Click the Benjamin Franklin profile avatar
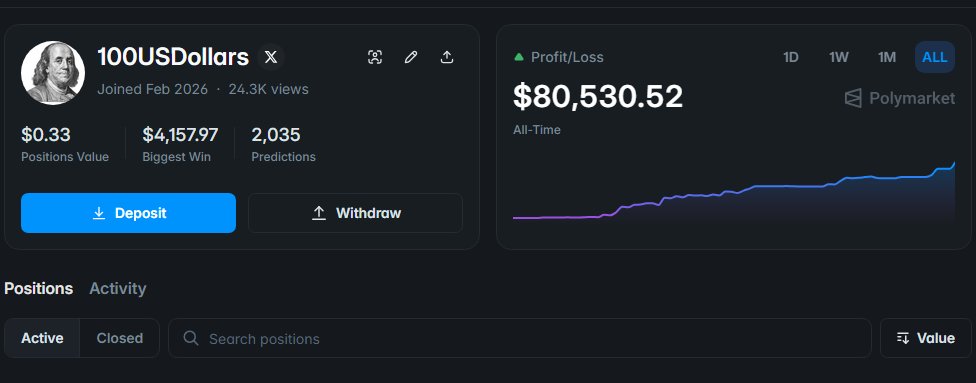This screenshot has height=383, width=976. point(53,73)
